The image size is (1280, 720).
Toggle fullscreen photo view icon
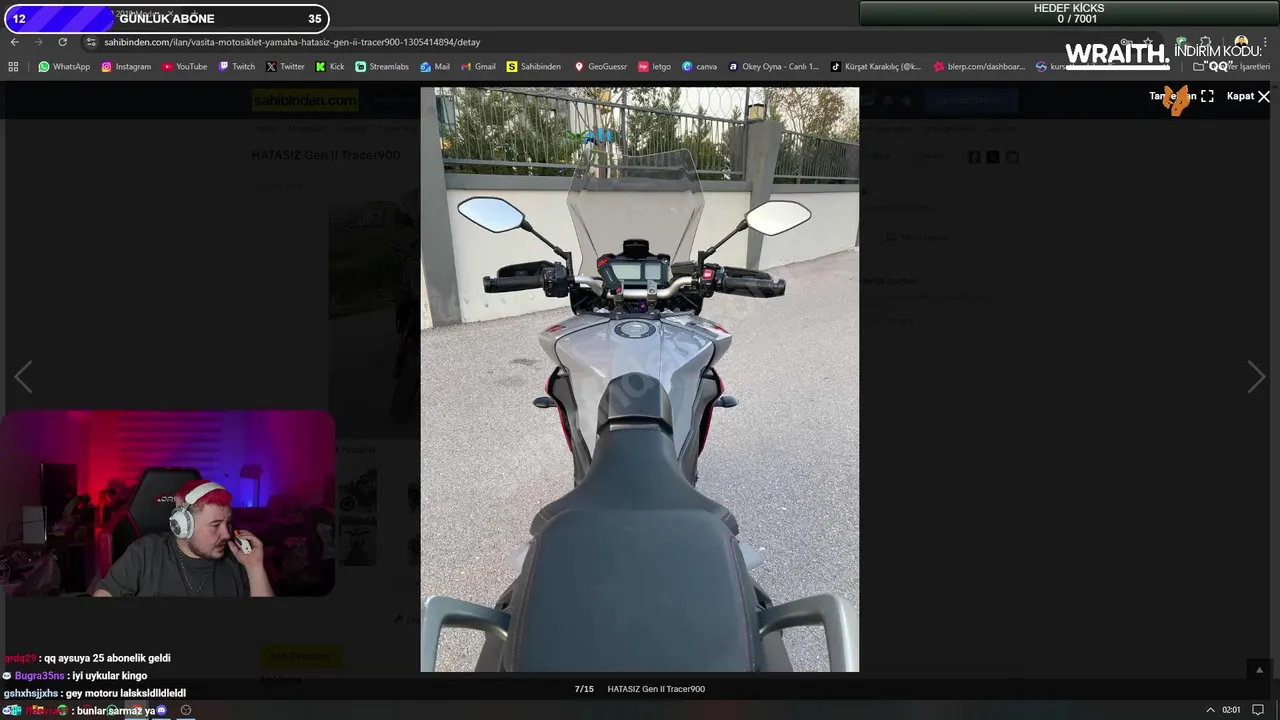point(1207,96)
